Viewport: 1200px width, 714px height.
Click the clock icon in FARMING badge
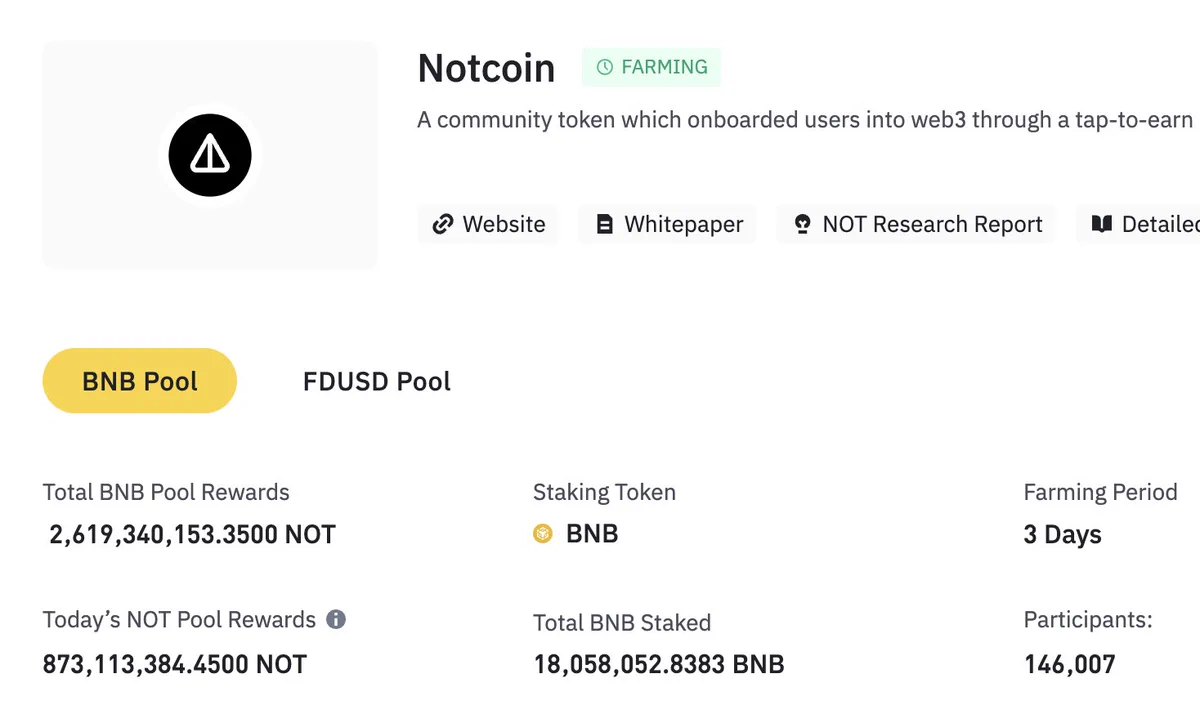point(604,67)
